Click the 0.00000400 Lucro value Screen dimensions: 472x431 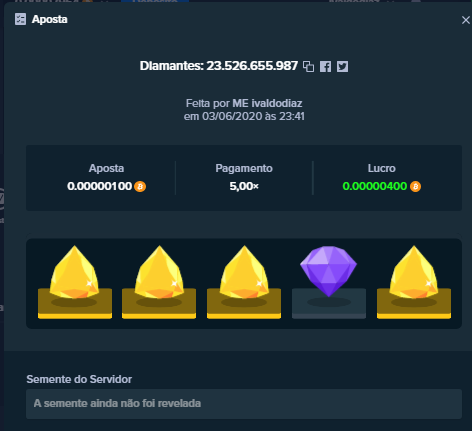coord(375,186)
